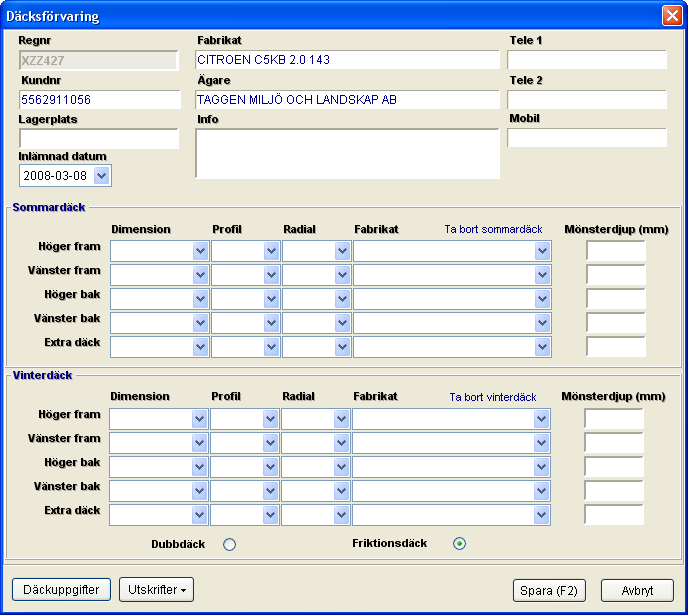Open Sommardäck Höger fram Profil dropdown
688x615 pixels.
click(272, 251)
